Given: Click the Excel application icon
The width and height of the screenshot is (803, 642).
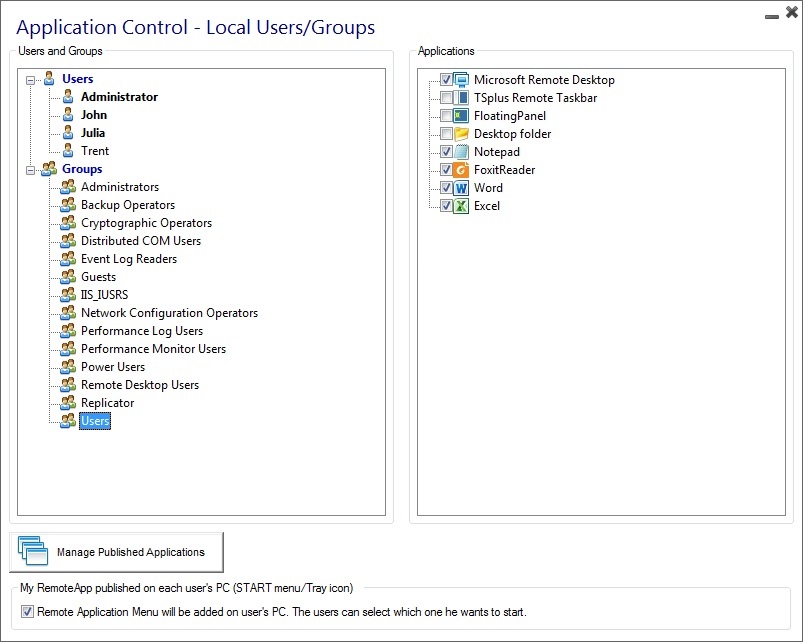Looking at the screenshot, I should point(461,206).
